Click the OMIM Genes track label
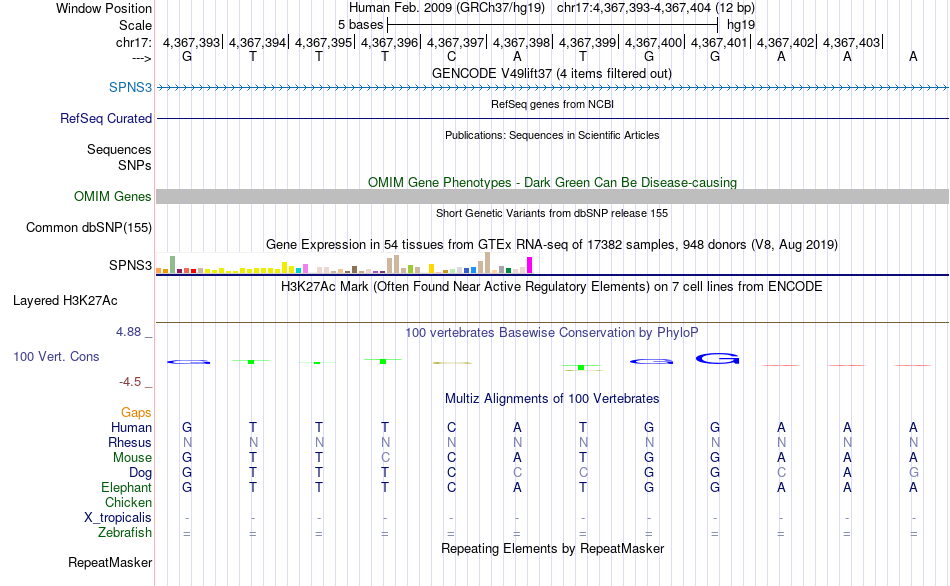The width and height of the screenshot is (950, 586). point(112,196)
